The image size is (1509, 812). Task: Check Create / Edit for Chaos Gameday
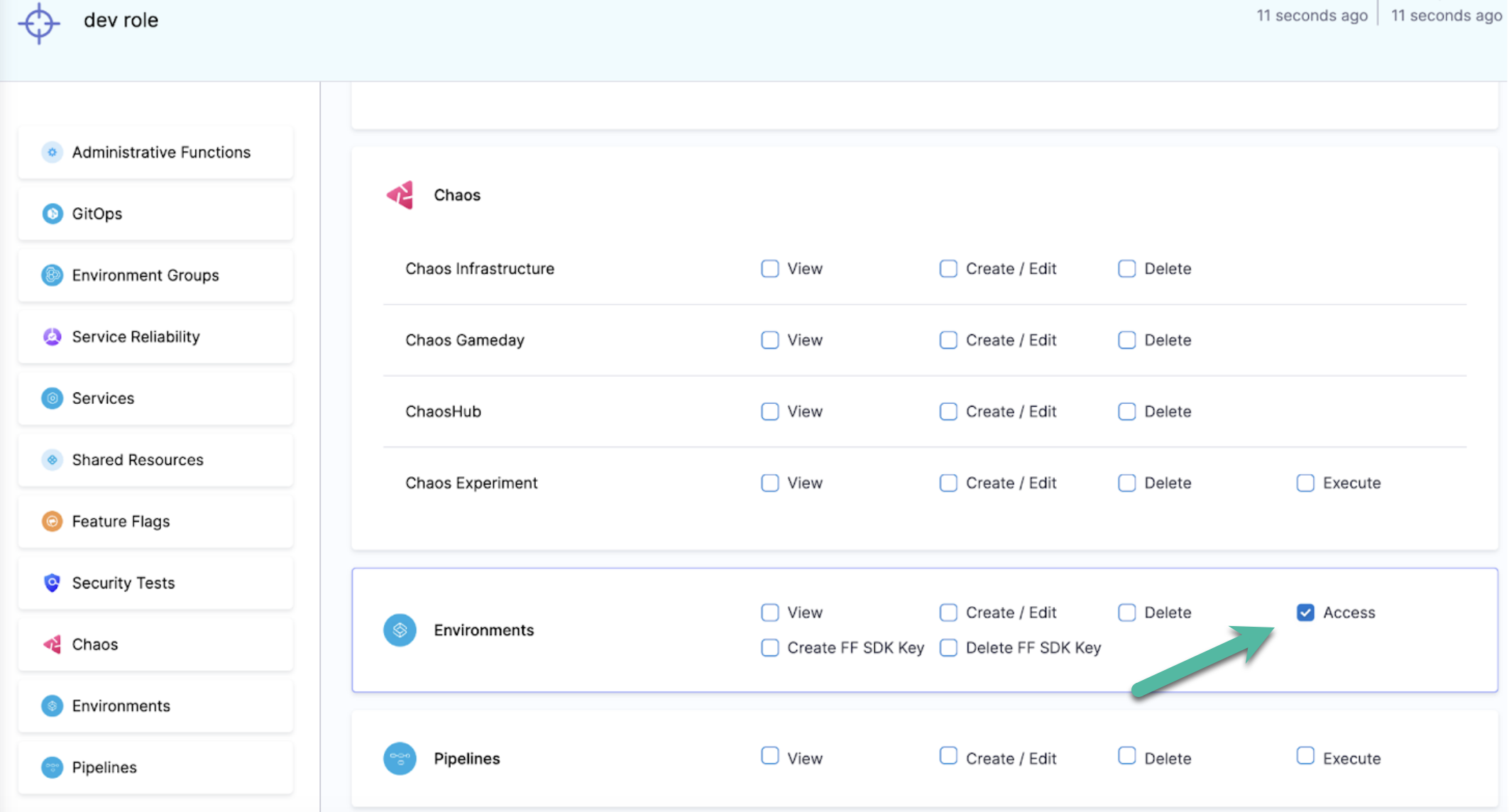(948, 341)
